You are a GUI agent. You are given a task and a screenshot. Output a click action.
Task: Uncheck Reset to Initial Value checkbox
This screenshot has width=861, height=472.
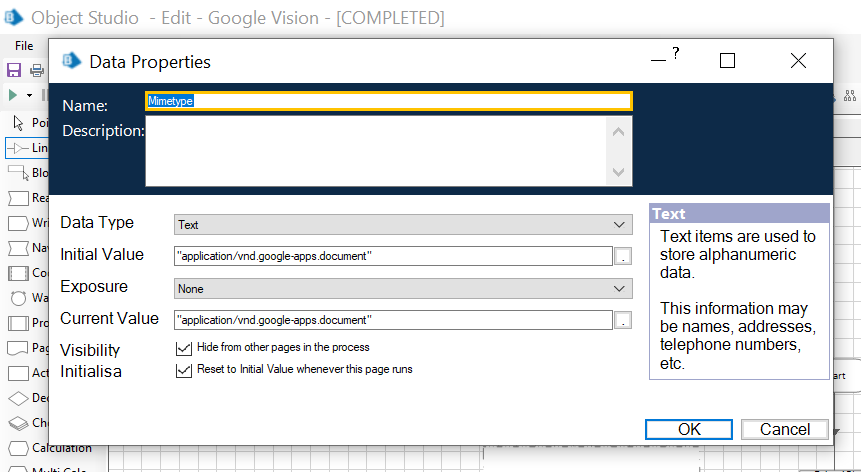tap(184, 370)
